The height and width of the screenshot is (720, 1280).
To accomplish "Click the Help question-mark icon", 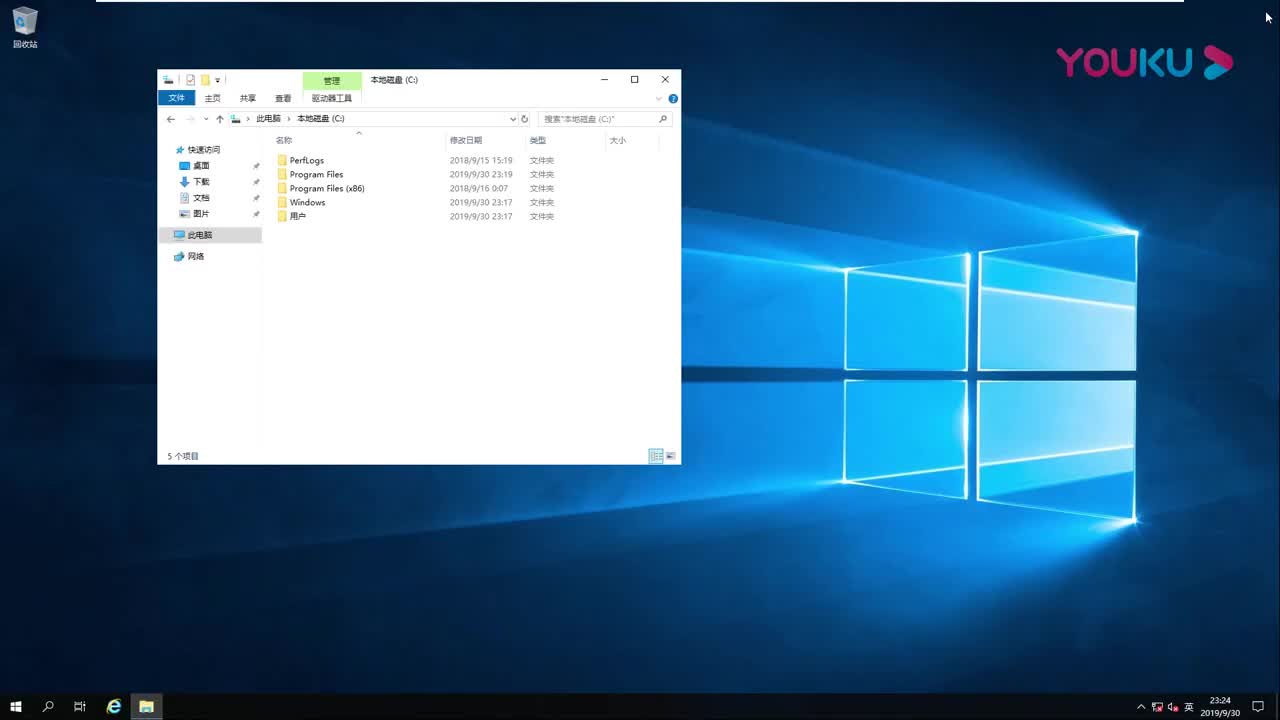I will 672,98.
